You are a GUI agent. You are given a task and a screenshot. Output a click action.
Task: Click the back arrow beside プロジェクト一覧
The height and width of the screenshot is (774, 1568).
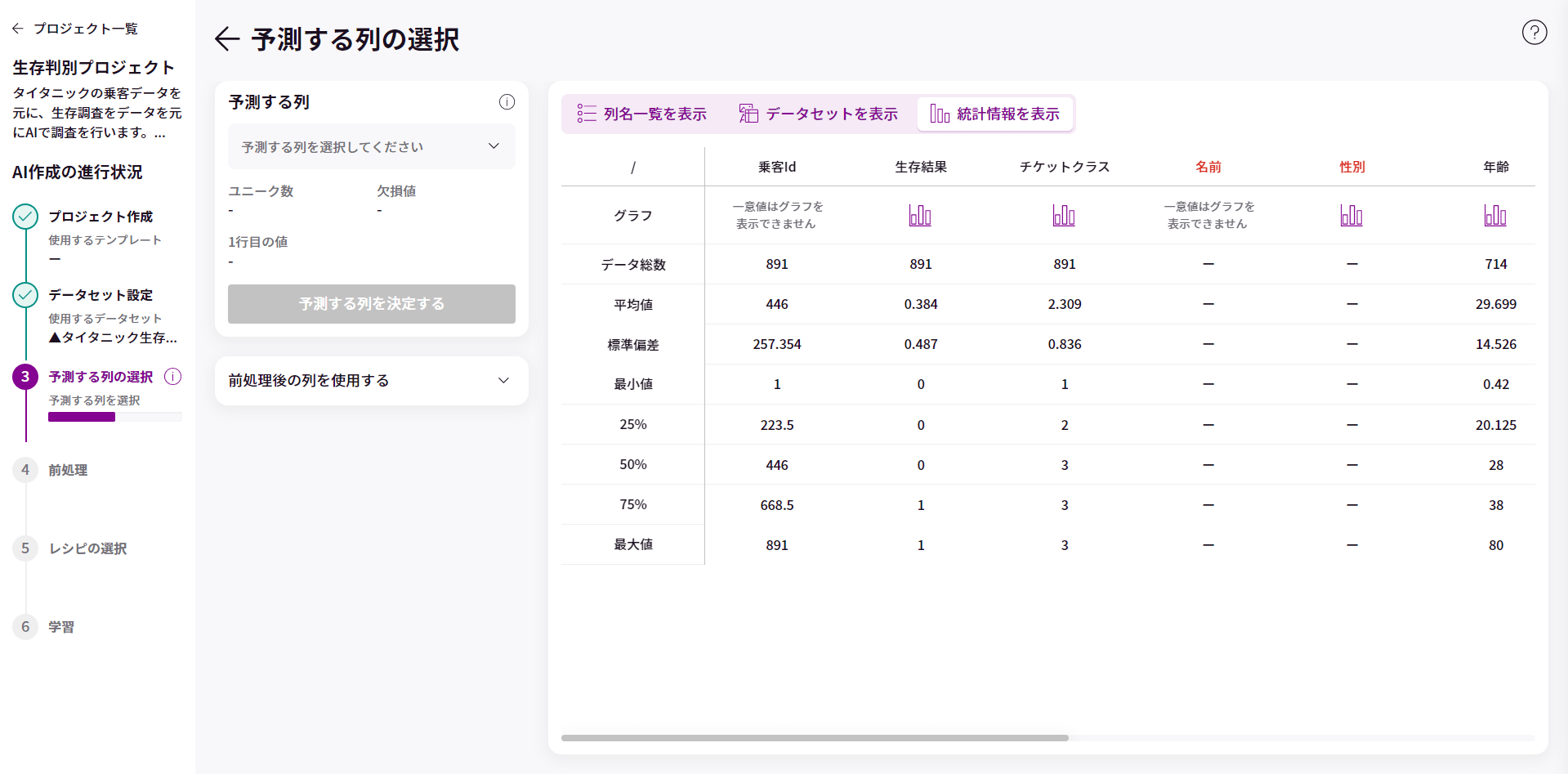click(18, 29)
